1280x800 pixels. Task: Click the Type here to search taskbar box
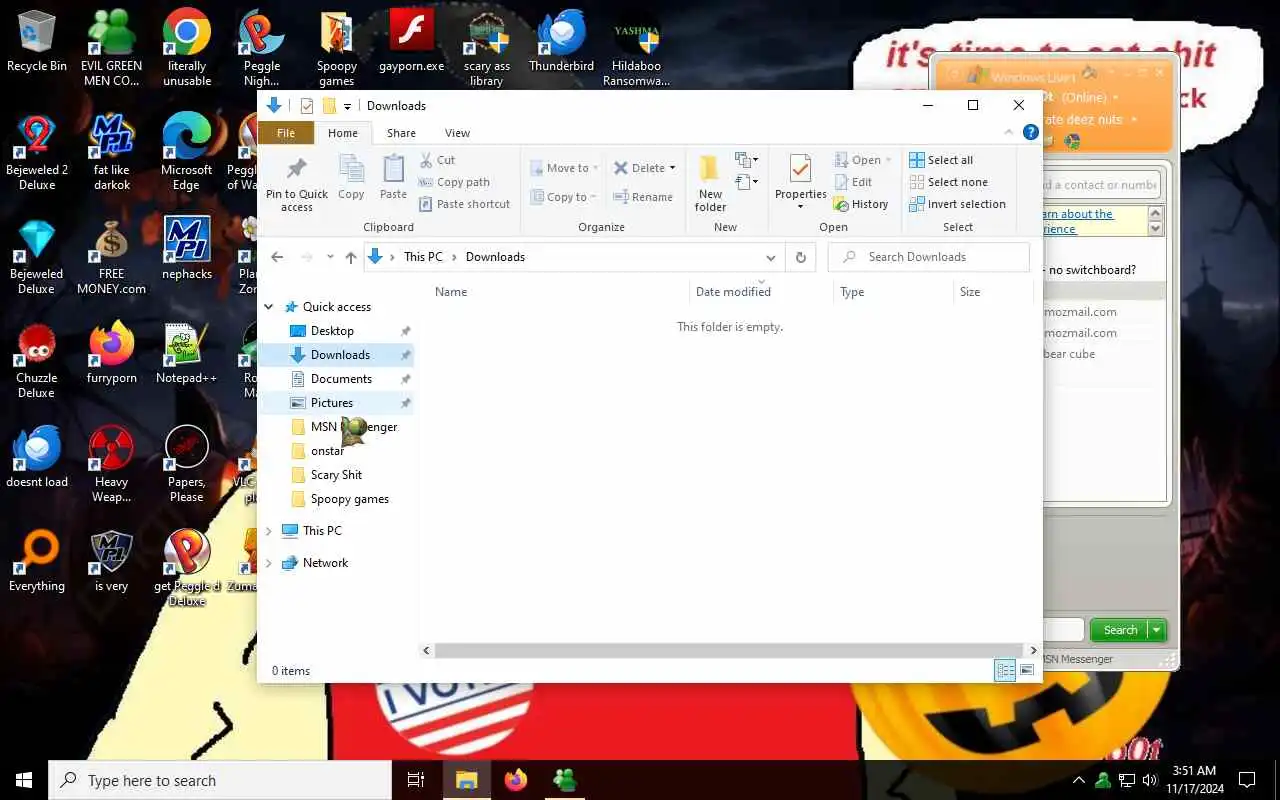click(220, 780)
